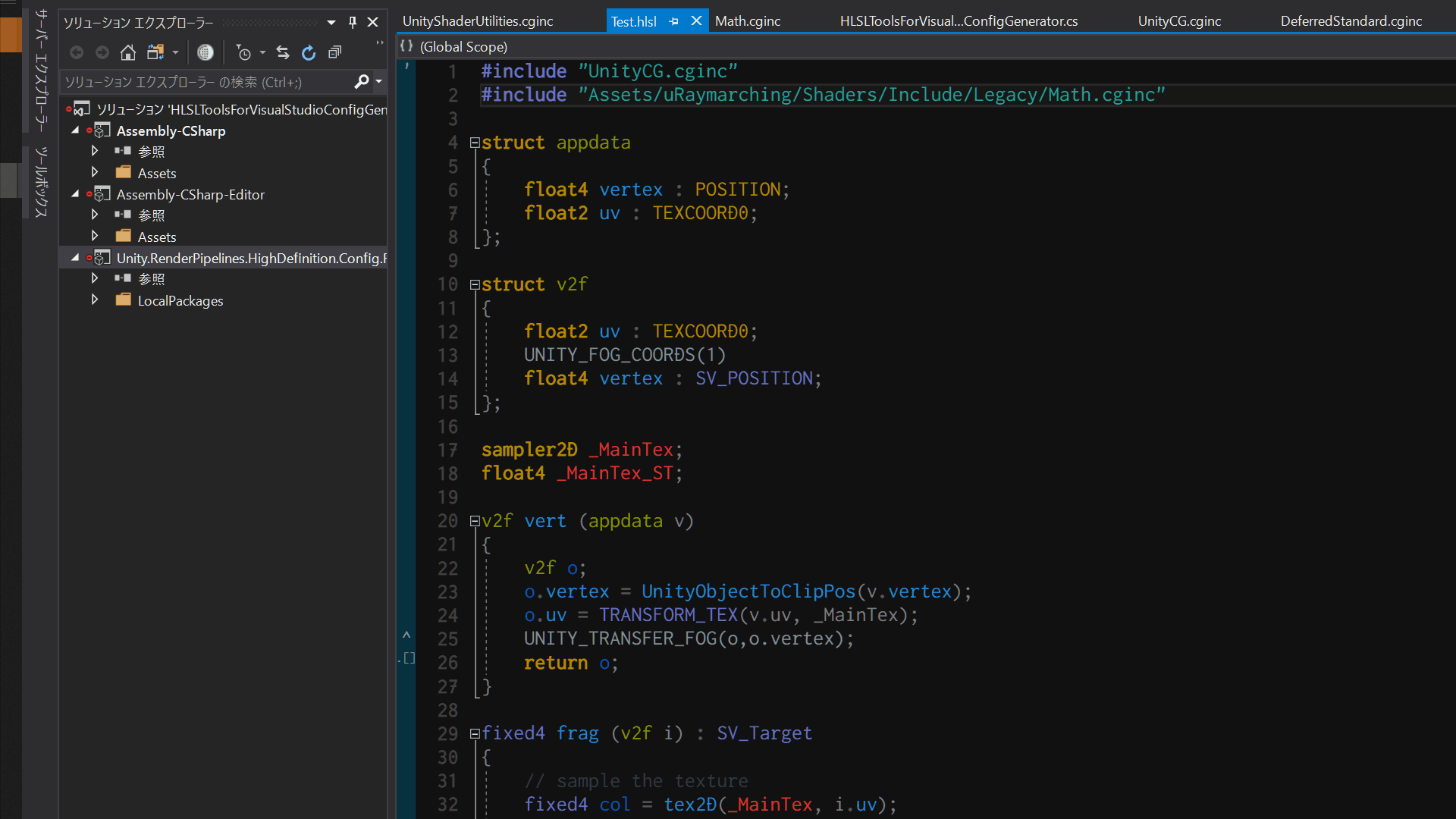The width and height of the screenshot is (1456, 819).
Task: Toggle auto-hide pushpin on Solution Explorer
Action: coord(352,23)
